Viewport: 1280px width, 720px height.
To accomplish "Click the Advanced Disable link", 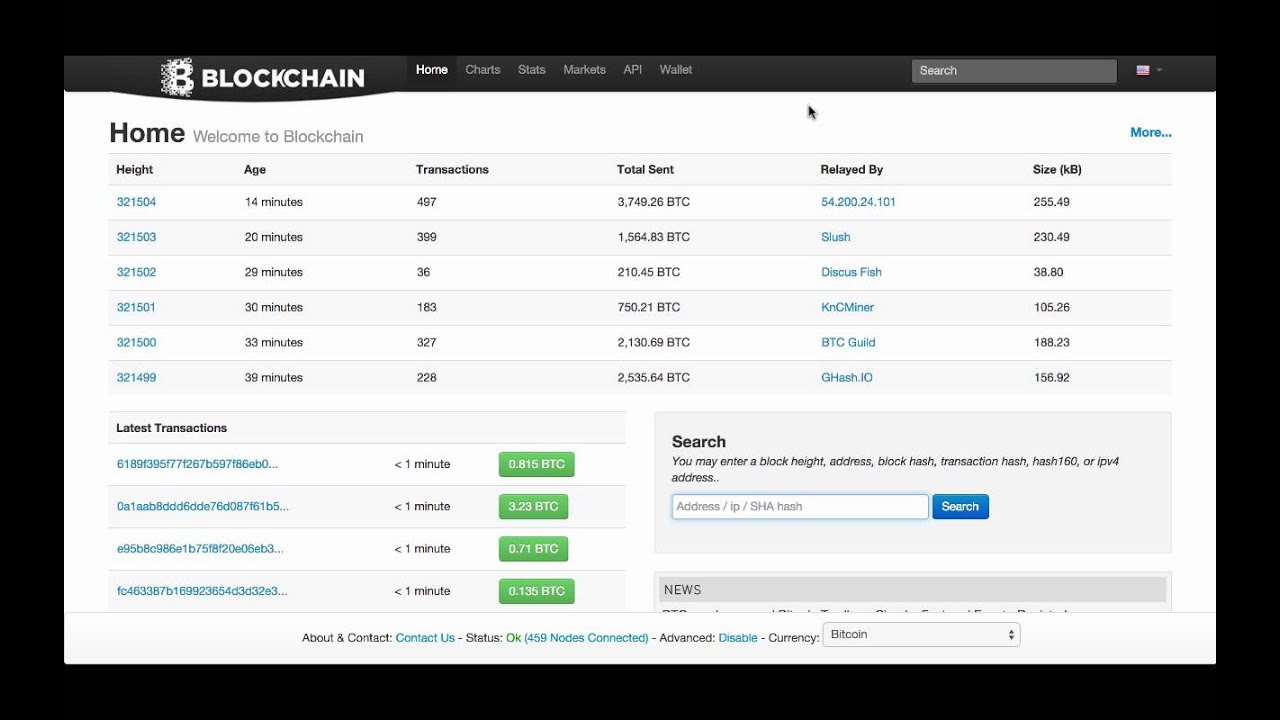I will click(738, 638).
